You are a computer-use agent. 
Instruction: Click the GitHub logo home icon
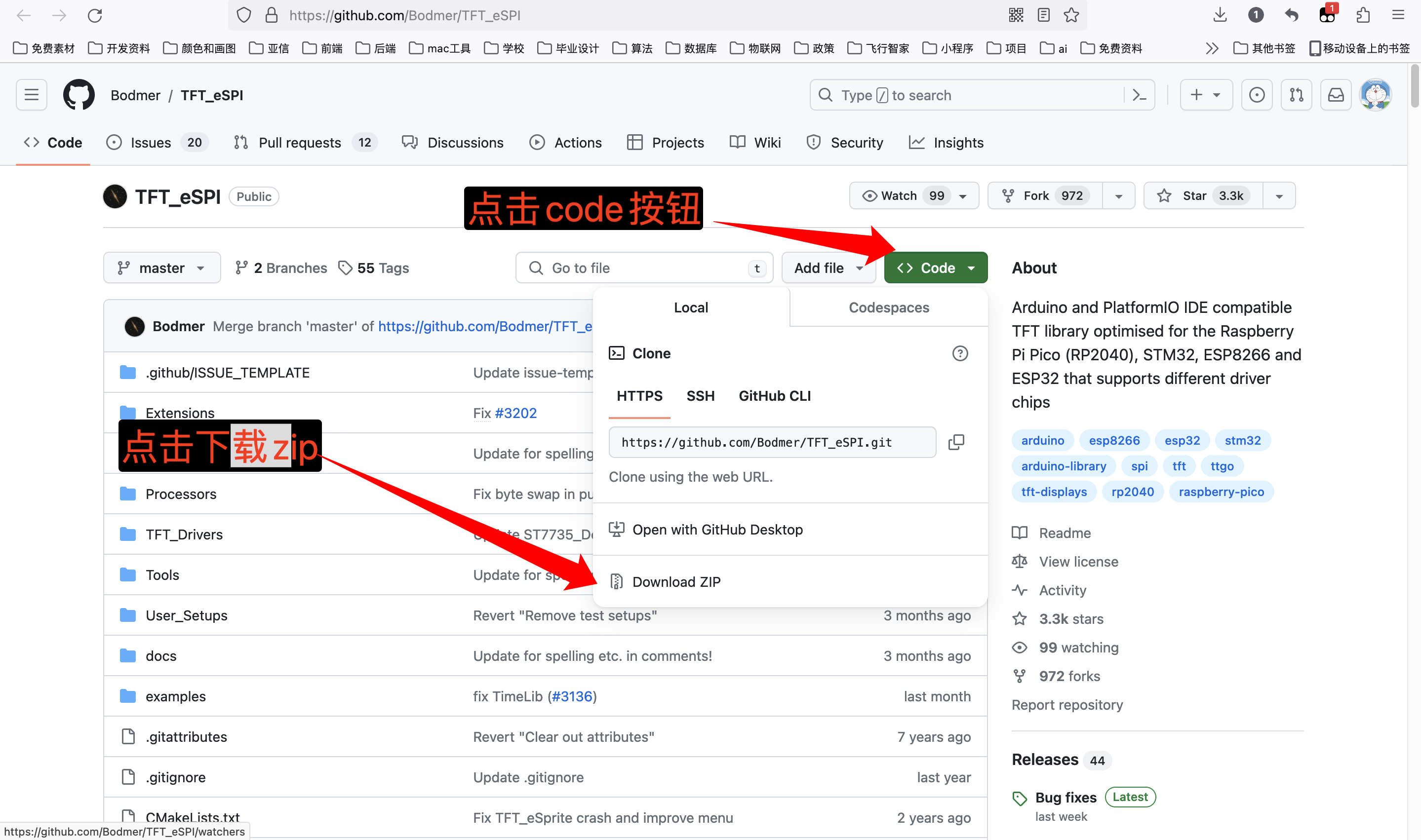point(79,95)
